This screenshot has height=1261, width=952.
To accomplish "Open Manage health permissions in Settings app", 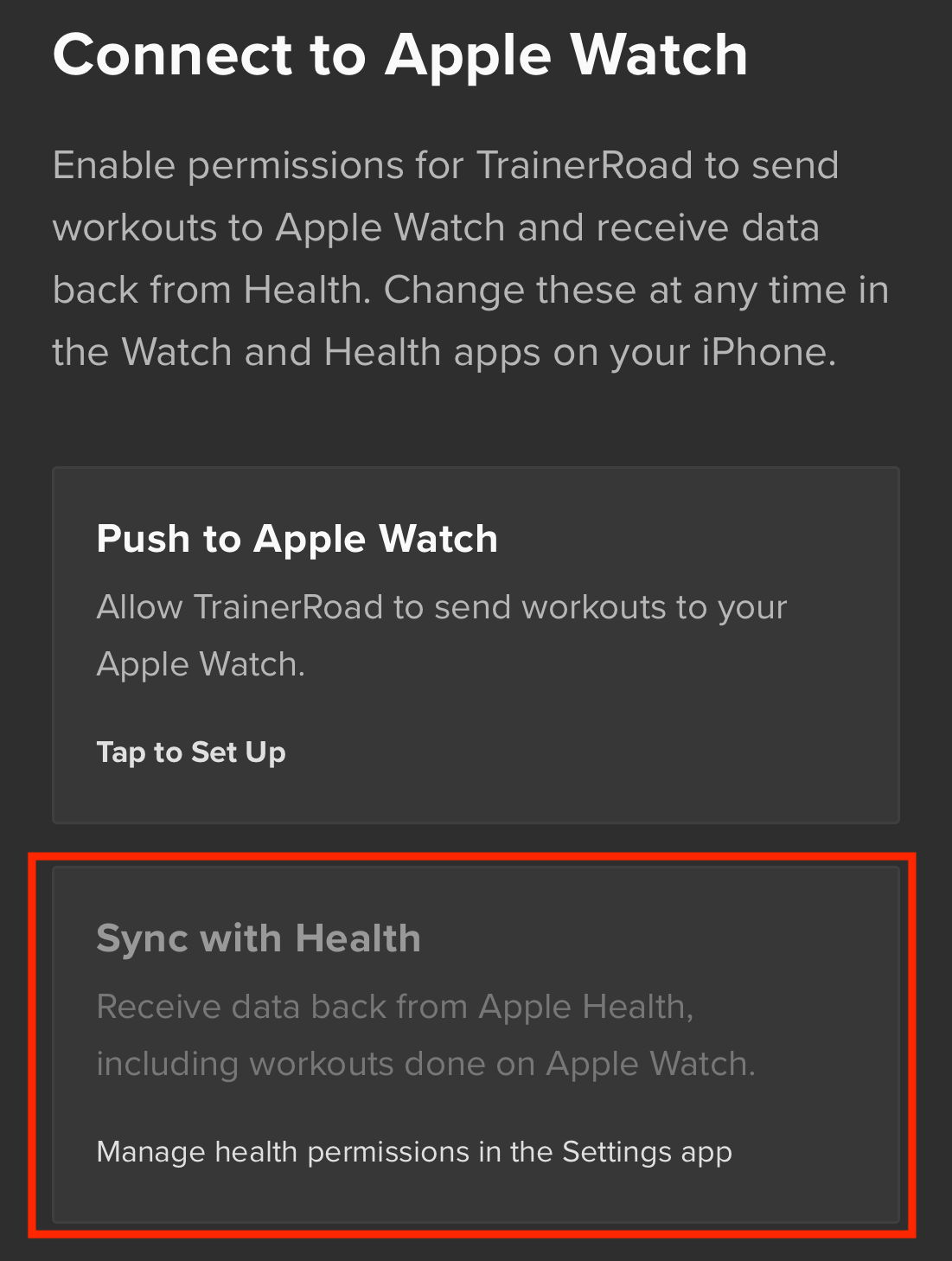I will (414, 1152).
